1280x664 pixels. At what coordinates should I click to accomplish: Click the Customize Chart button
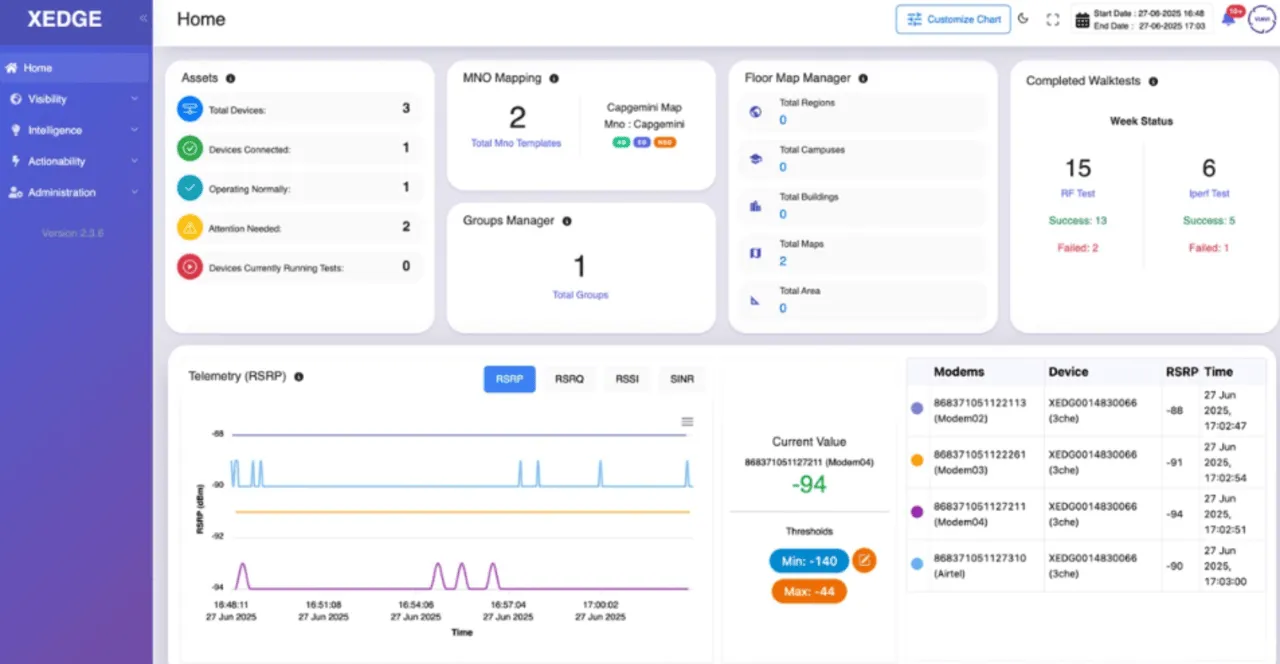(953, 19)
